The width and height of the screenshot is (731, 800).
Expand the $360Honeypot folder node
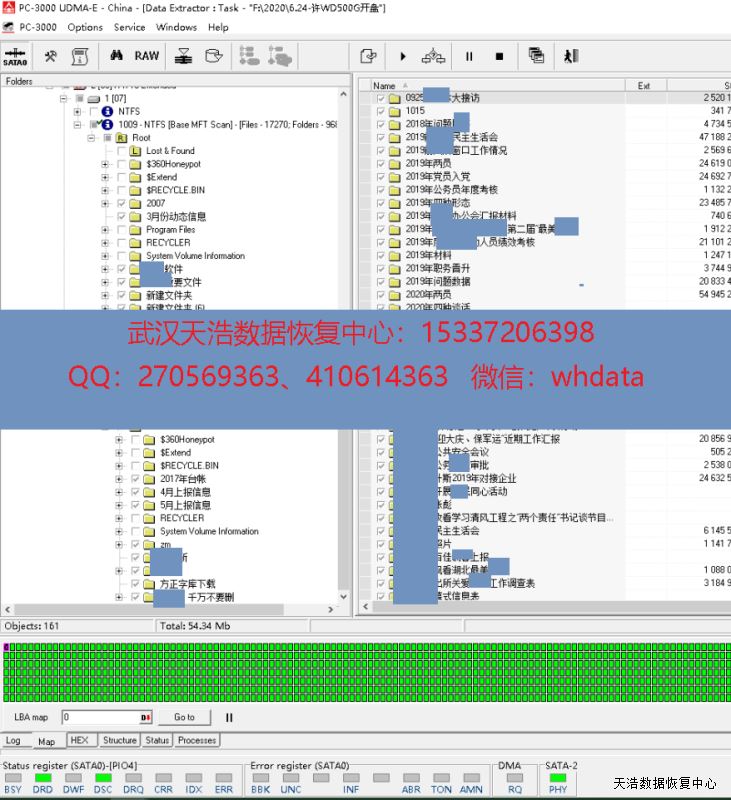tap(106, 164)
